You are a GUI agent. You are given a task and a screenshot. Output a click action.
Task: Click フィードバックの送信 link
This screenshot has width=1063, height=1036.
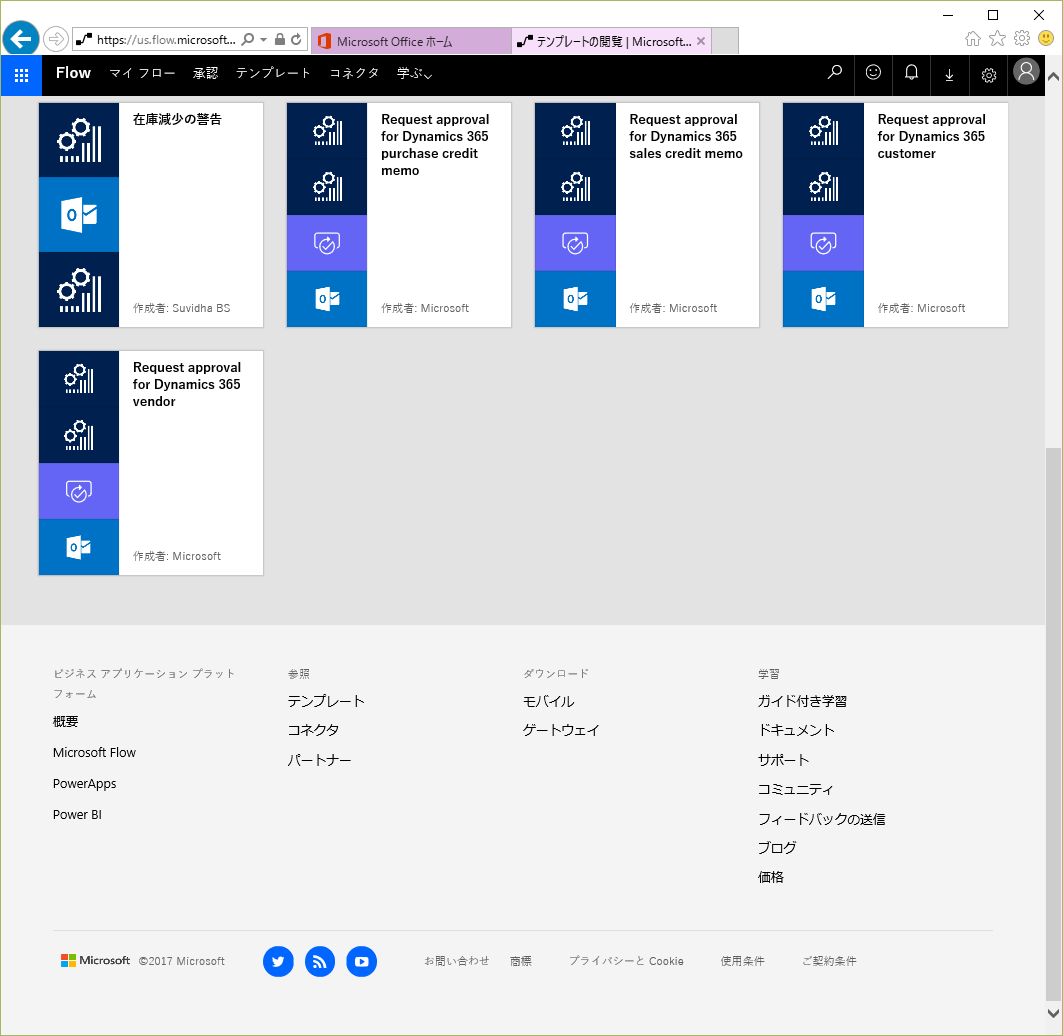click(x=822, y=820)
